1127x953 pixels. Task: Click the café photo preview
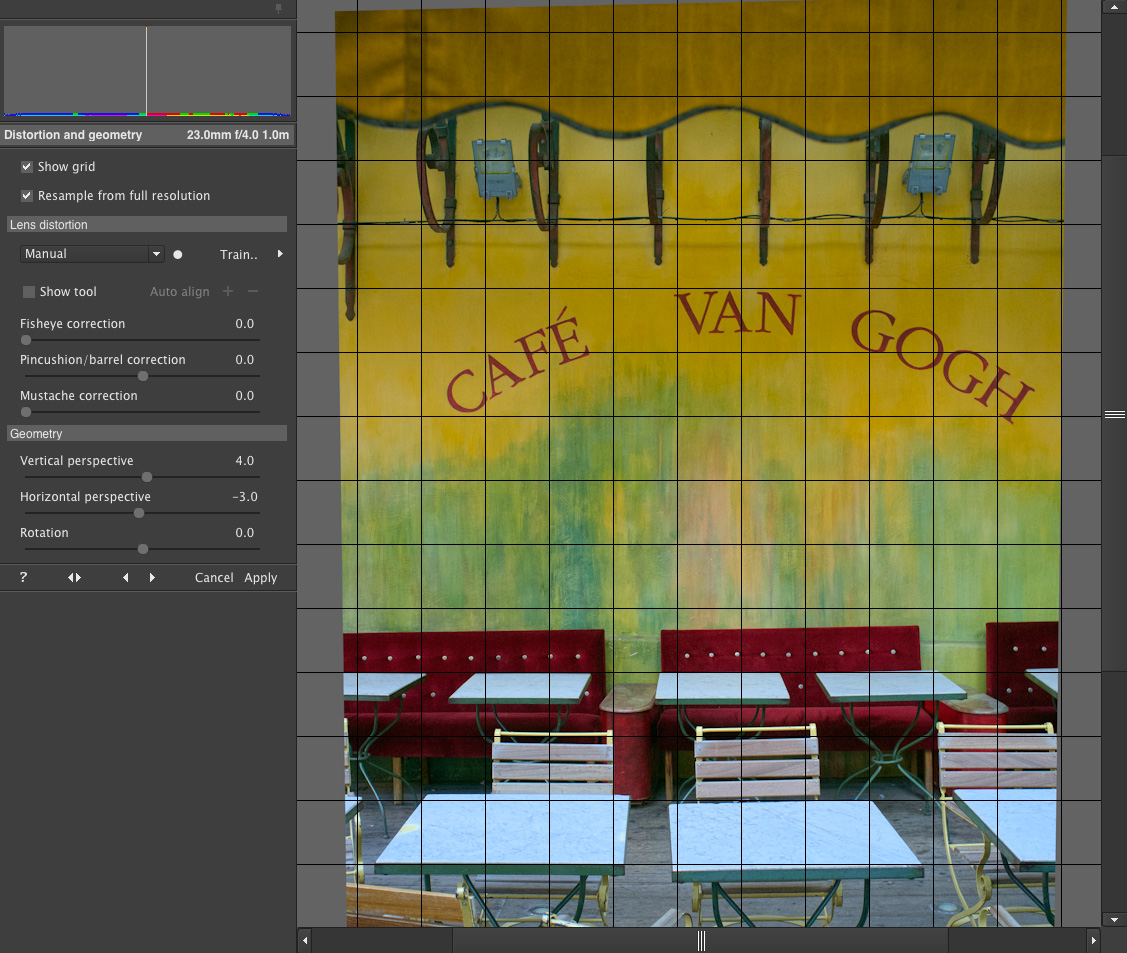pos(701,464)
